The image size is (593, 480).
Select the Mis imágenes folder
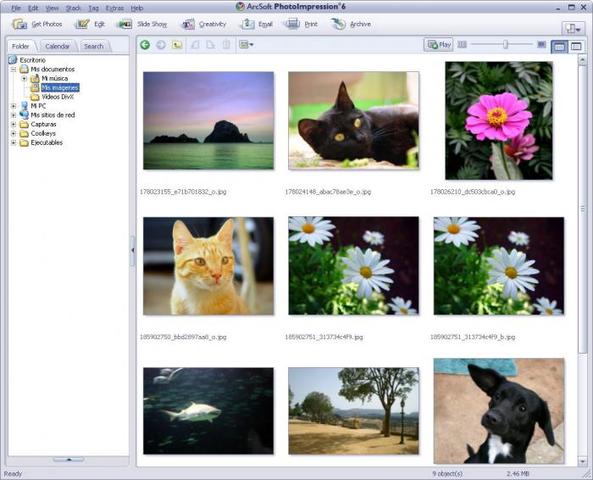(60, 88)
